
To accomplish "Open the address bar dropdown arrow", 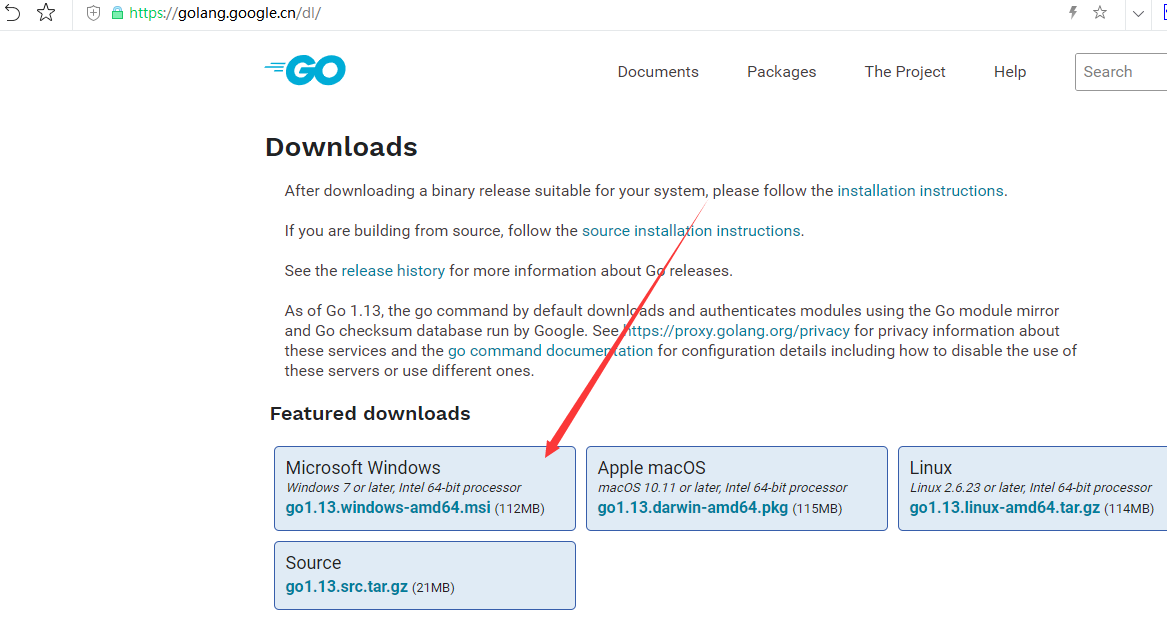I will [x=1136, y=14].
